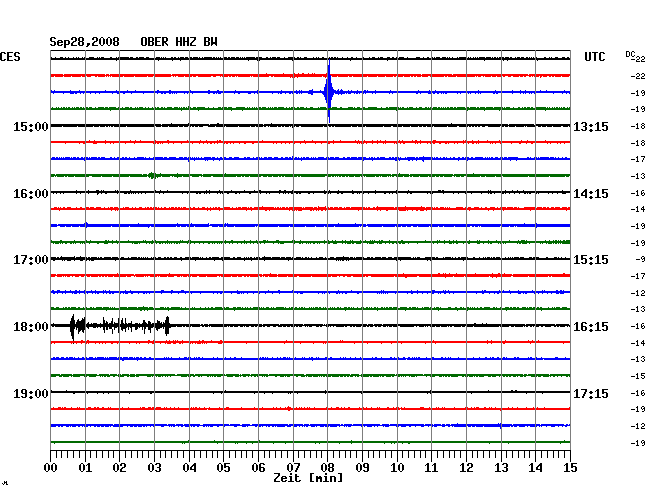Click minute label 07 on time axis
Screen dimensions: 650x494
293,467
